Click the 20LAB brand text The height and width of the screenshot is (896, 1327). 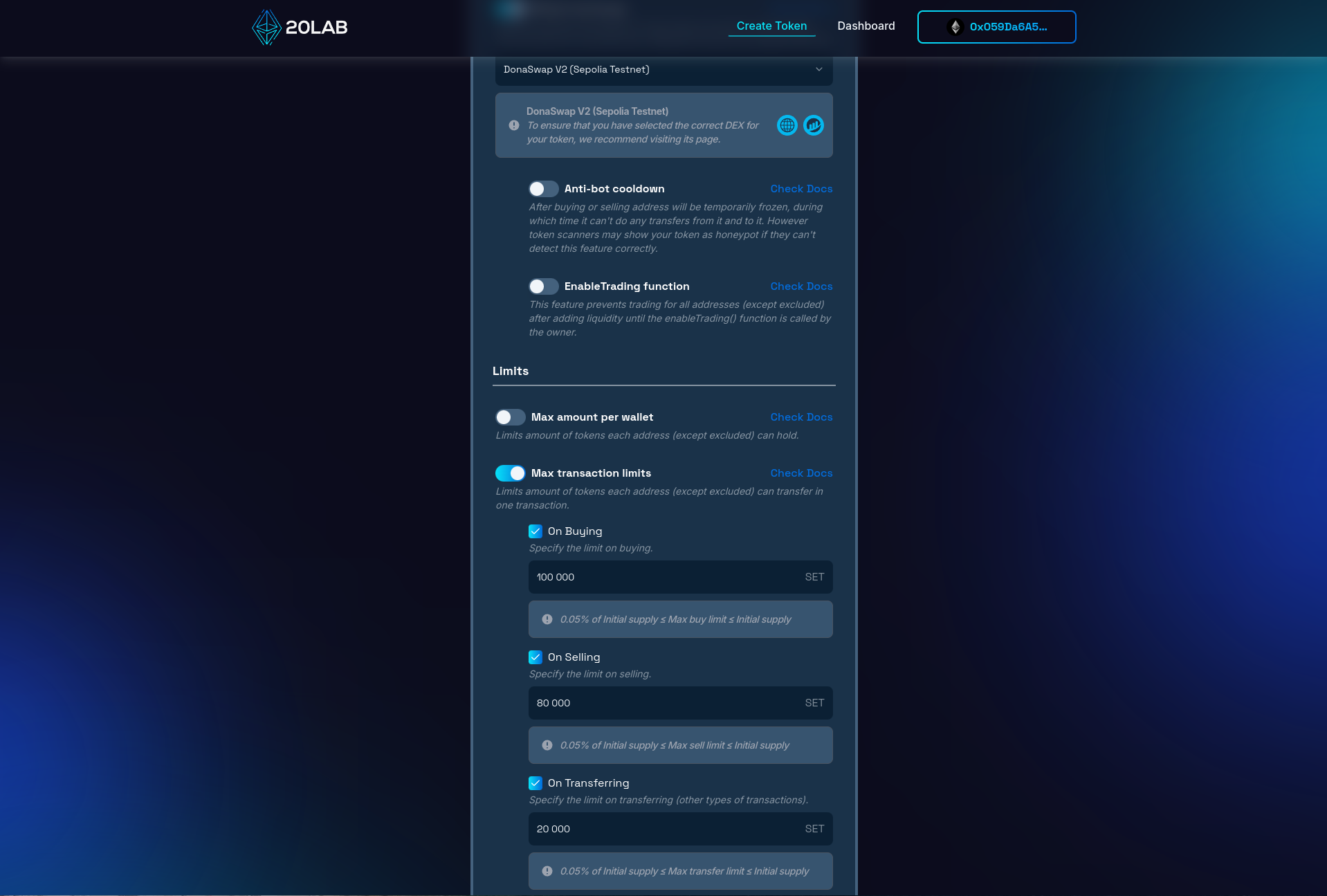[x=317, y=28]
